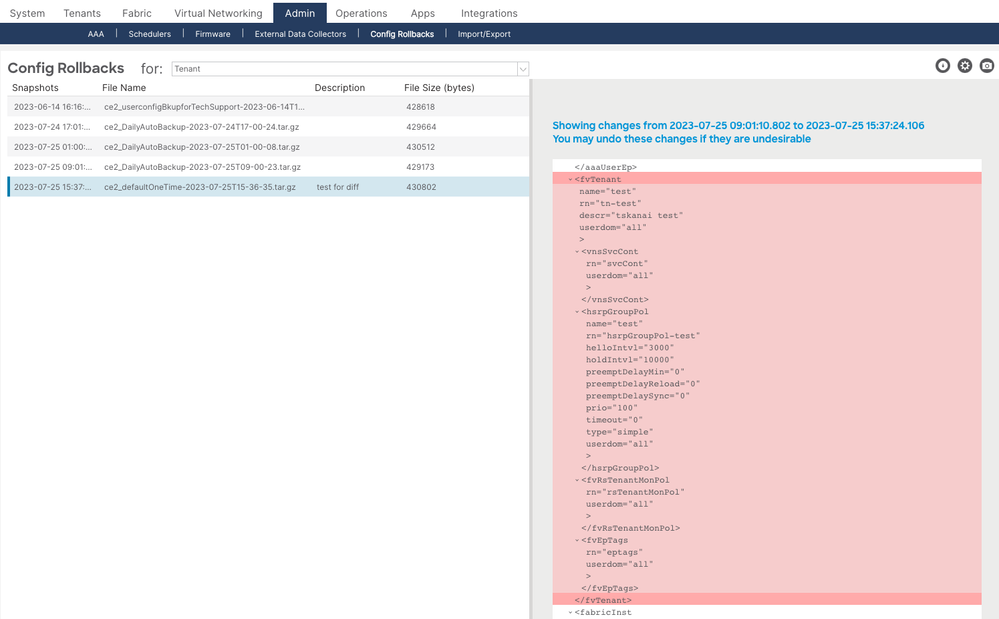Click file ce2_defaultOneTime-2023-07-25T15-36-35.tar.gz

(x=200, y=187)
